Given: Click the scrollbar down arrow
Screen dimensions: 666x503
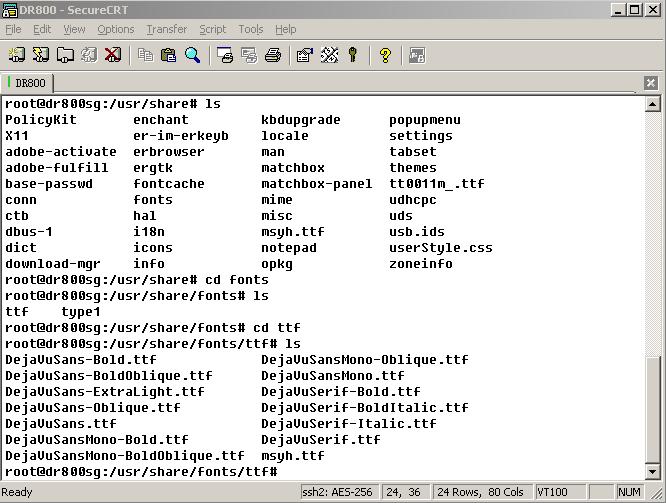Looking at the screenshot, I should (x=652, y=471).
